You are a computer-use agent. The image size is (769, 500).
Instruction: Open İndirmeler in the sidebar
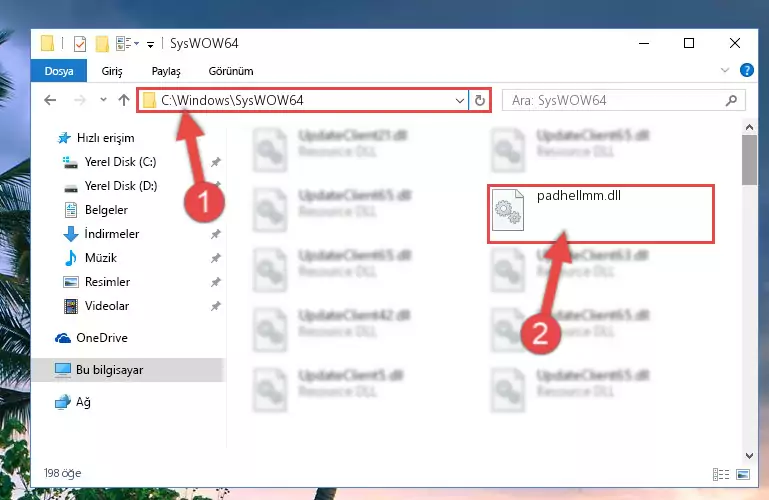(102, 234)
